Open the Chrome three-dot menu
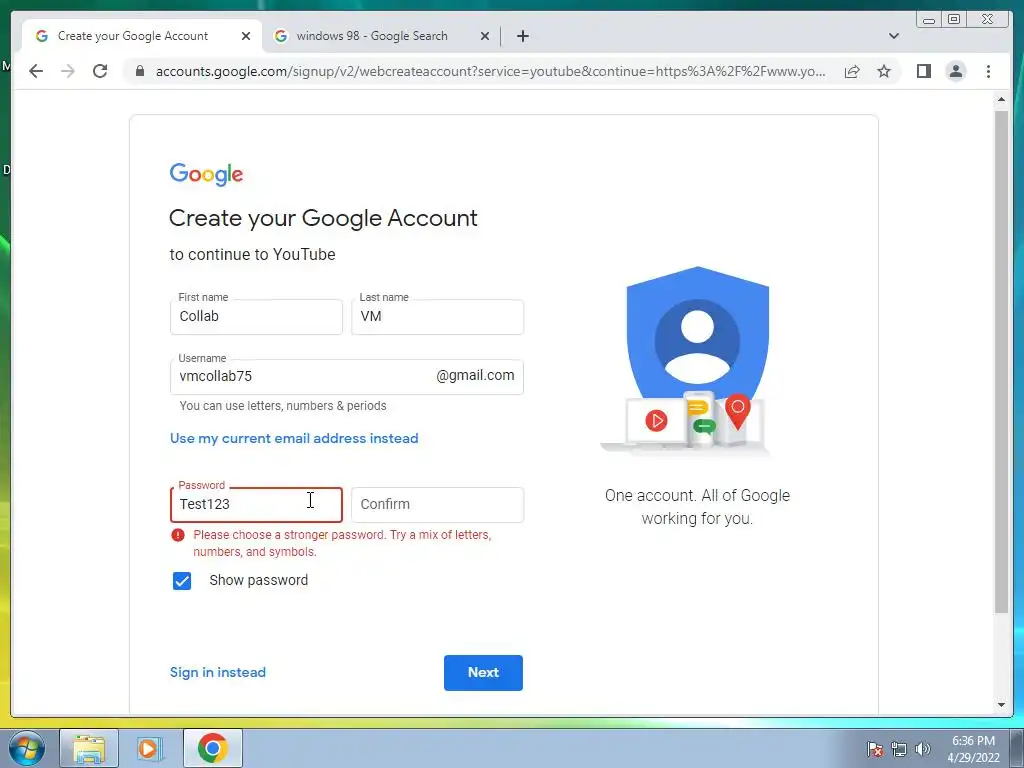Screen dimensions: 1024x768 pos(989,71)
